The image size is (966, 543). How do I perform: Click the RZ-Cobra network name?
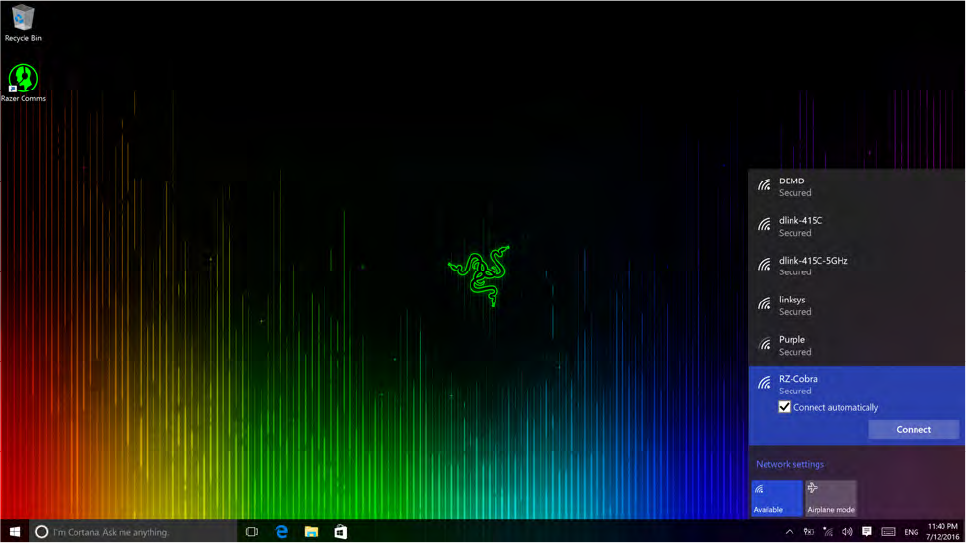[x=798, y=378]
